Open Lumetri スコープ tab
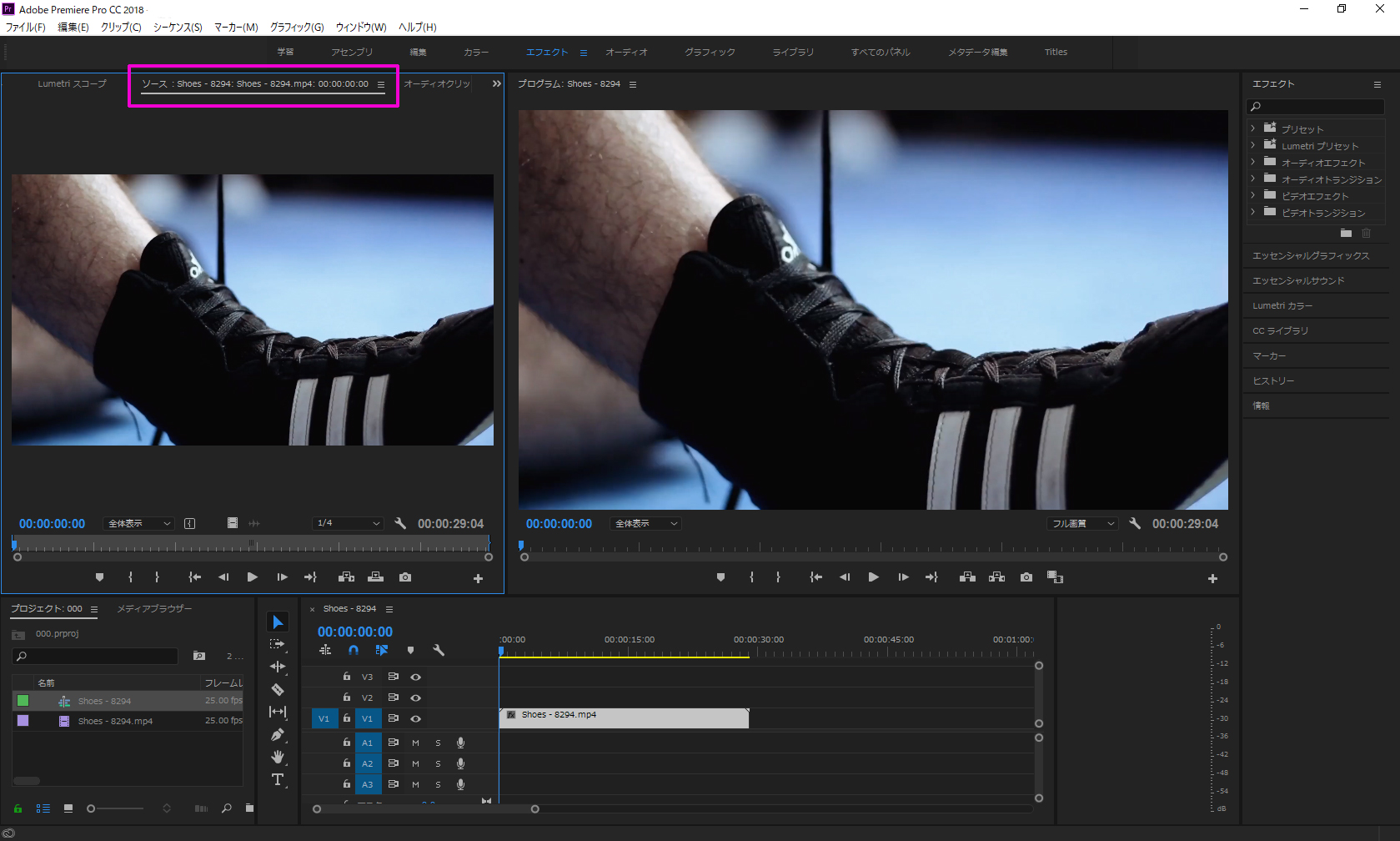This screenshot has height=841, width=1400. click(72, 83)
